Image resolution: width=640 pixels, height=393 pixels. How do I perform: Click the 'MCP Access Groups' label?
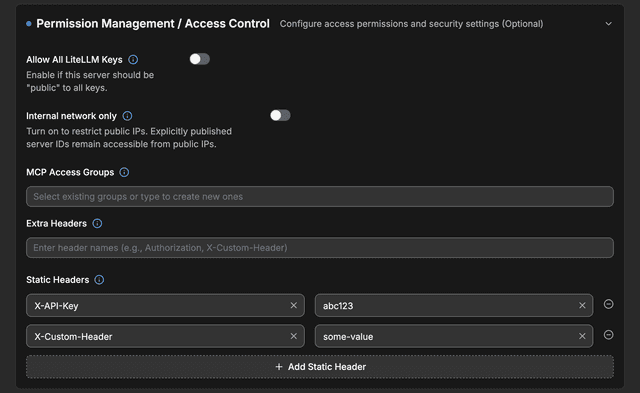(x=70, y=172)
